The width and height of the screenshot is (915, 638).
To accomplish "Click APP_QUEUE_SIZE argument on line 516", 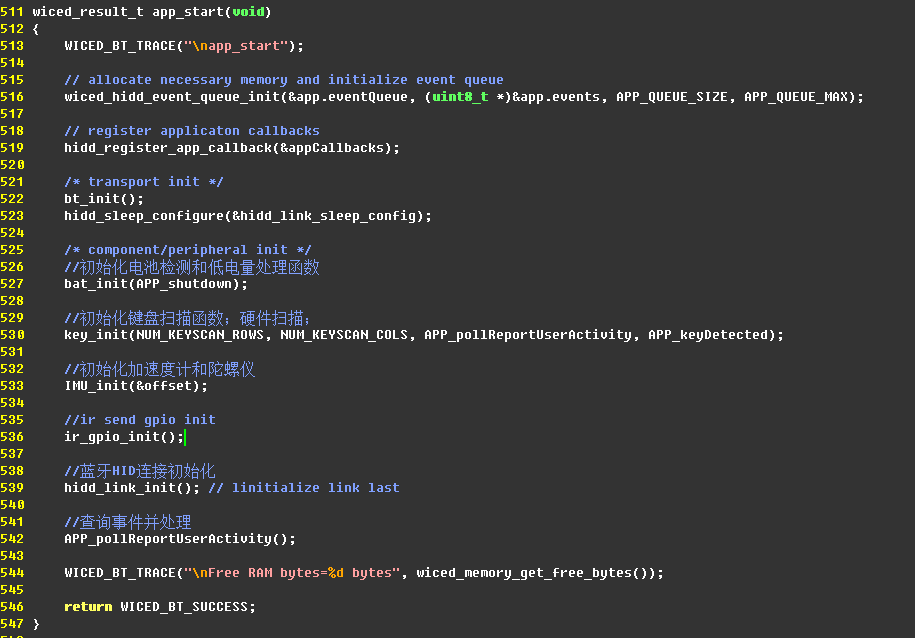I will pos(672,97).
